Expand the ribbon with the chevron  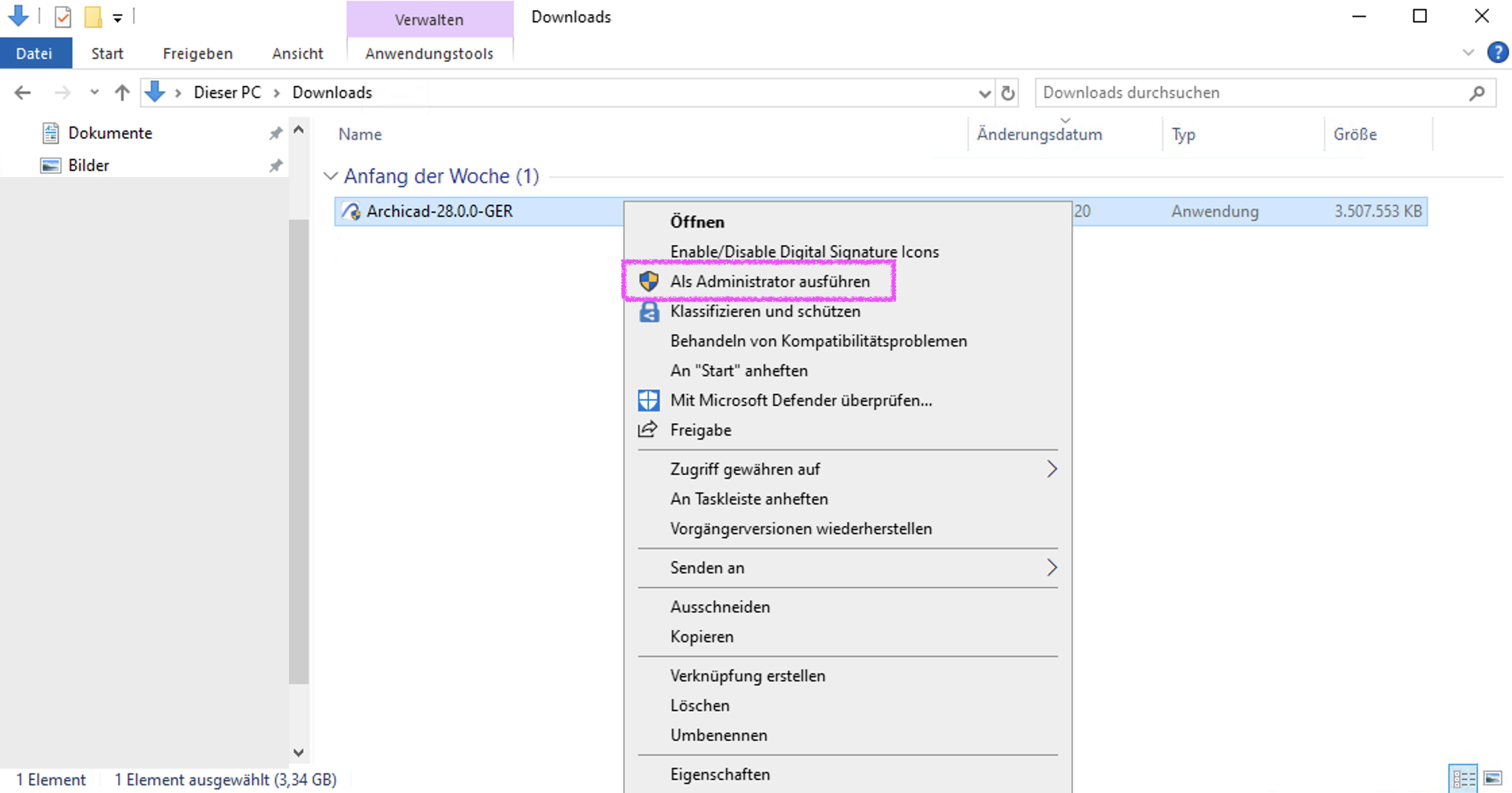pos(1468,53)
